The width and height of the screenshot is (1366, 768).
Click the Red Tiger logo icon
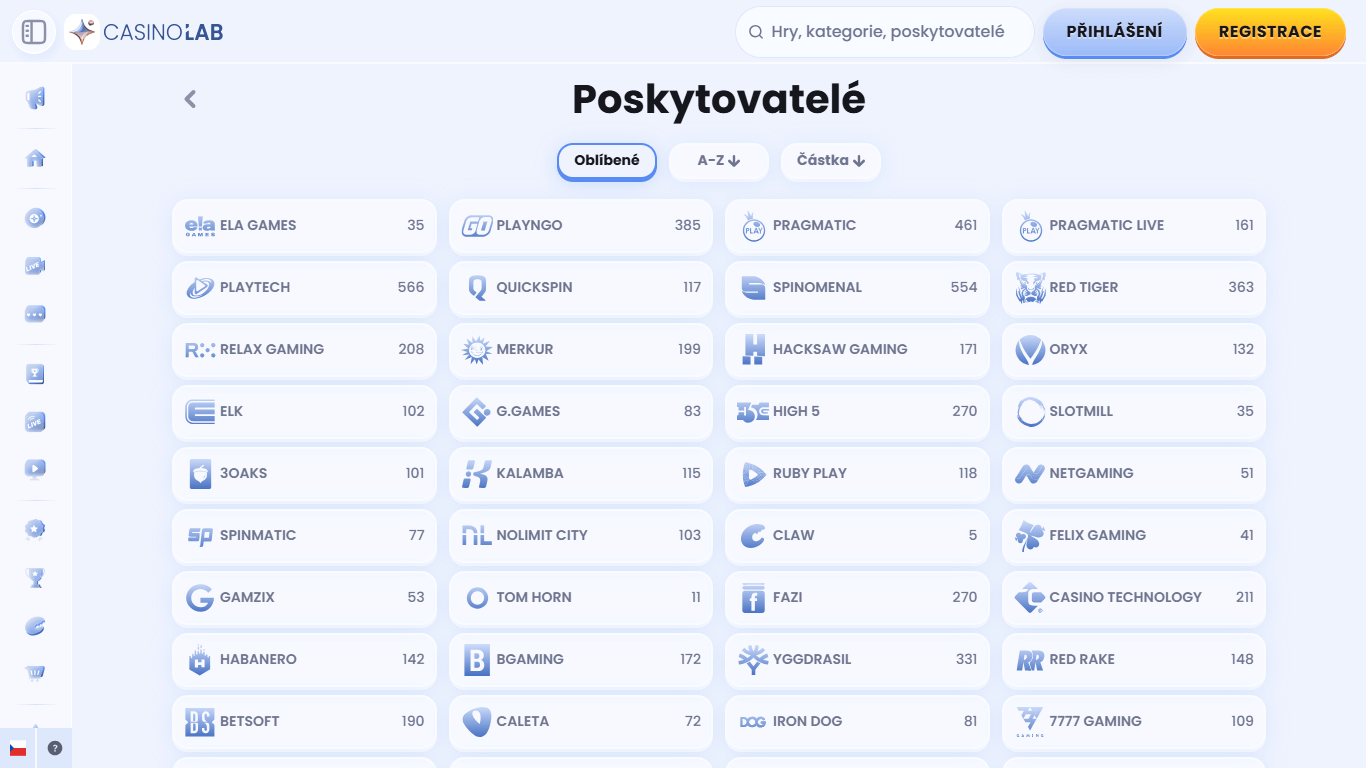(x=1030, y=288)
